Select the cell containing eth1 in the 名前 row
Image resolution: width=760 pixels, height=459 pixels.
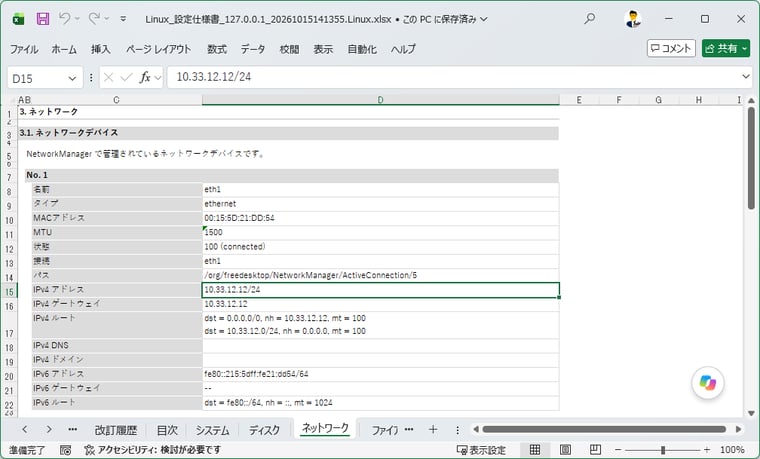pyautogui.click(x=380, y=190)
